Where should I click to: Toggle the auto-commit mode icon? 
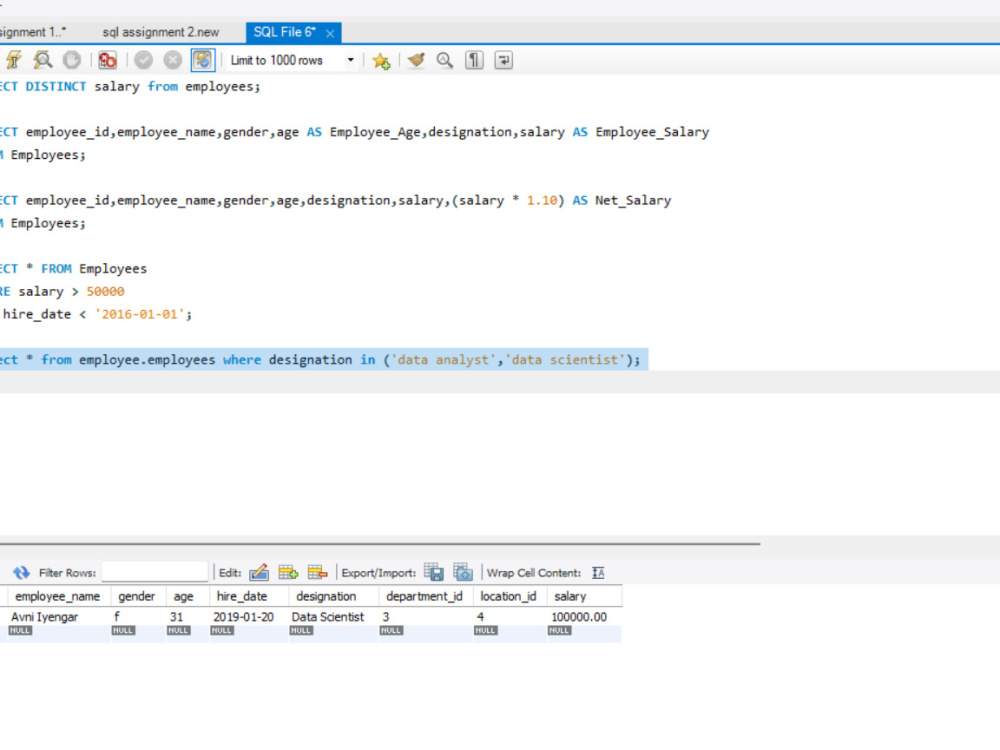click(203, 61)
